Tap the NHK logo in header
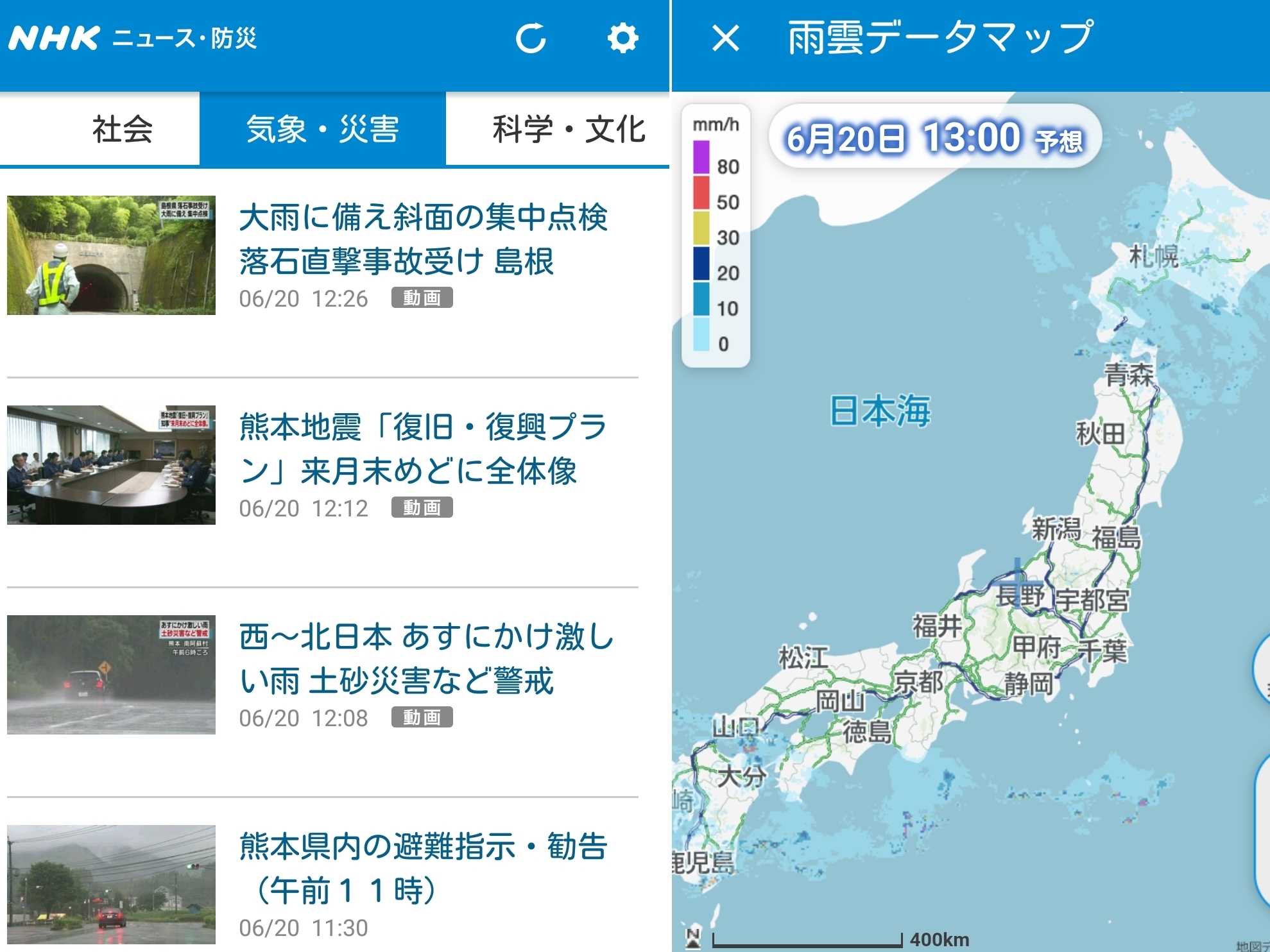Image resolution: width=1270 pixels, height=952 pixels. (54, 38)
